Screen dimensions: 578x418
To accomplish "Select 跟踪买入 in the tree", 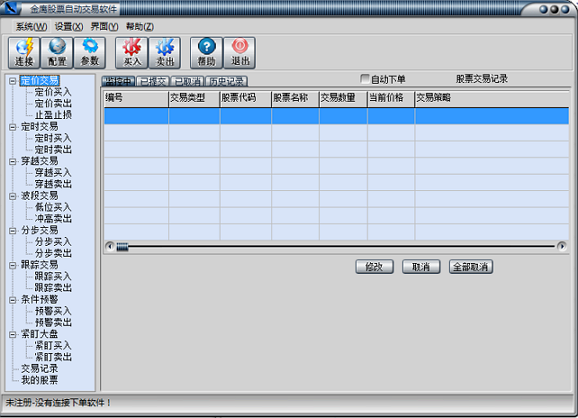I will coord(53,276).
